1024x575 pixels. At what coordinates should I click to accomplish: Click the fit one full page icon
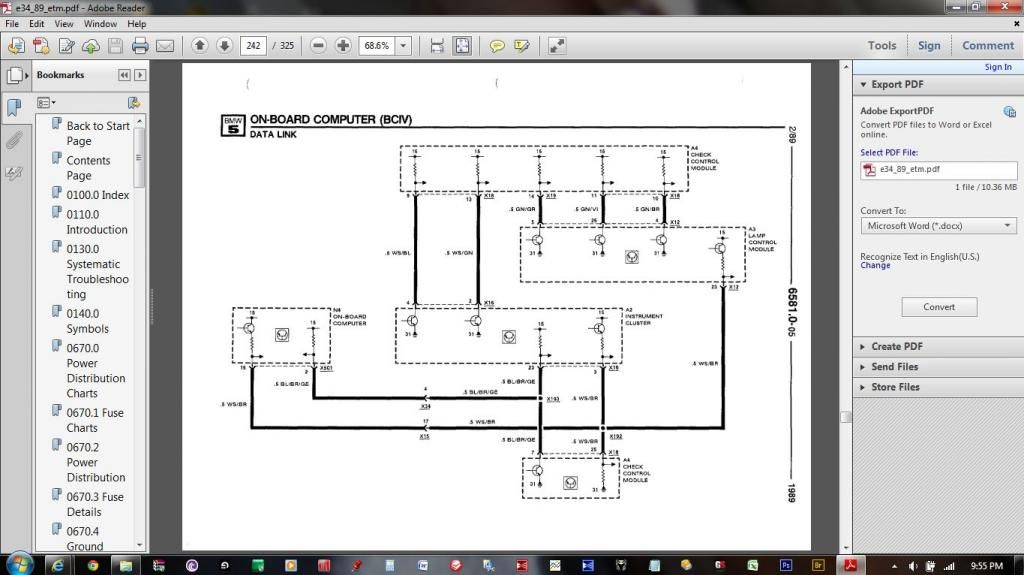(462, 46)
